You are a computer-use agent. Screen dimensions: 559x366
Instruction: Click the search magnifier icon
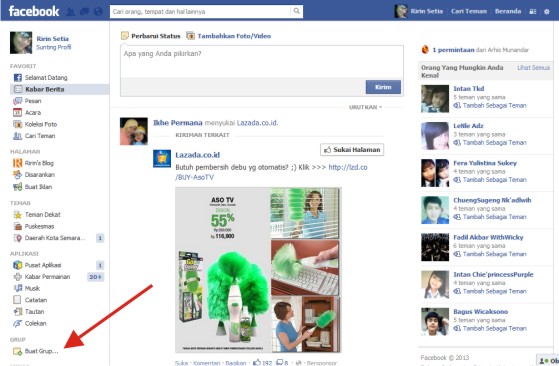tap(296, 11)
